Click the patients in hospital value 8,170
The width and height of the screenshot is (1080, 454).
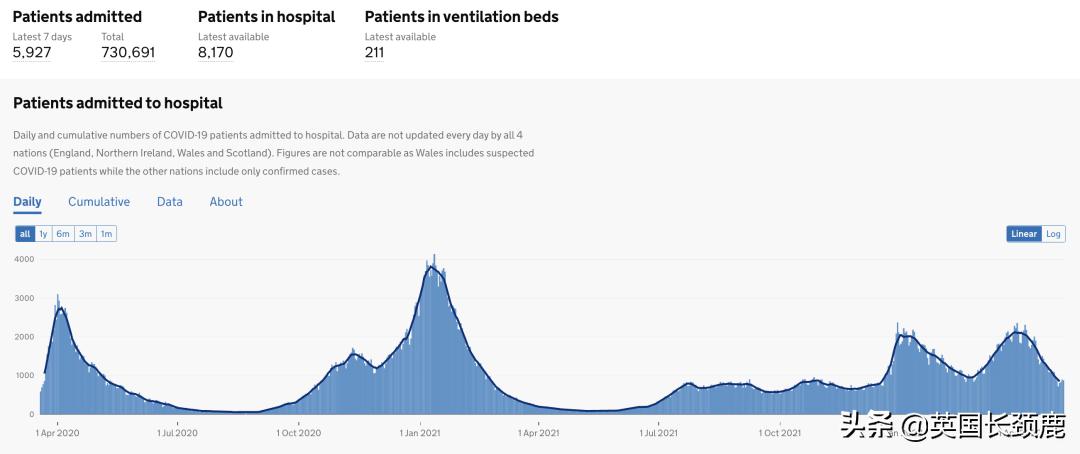pyautogui.click(x=215, y=53)
